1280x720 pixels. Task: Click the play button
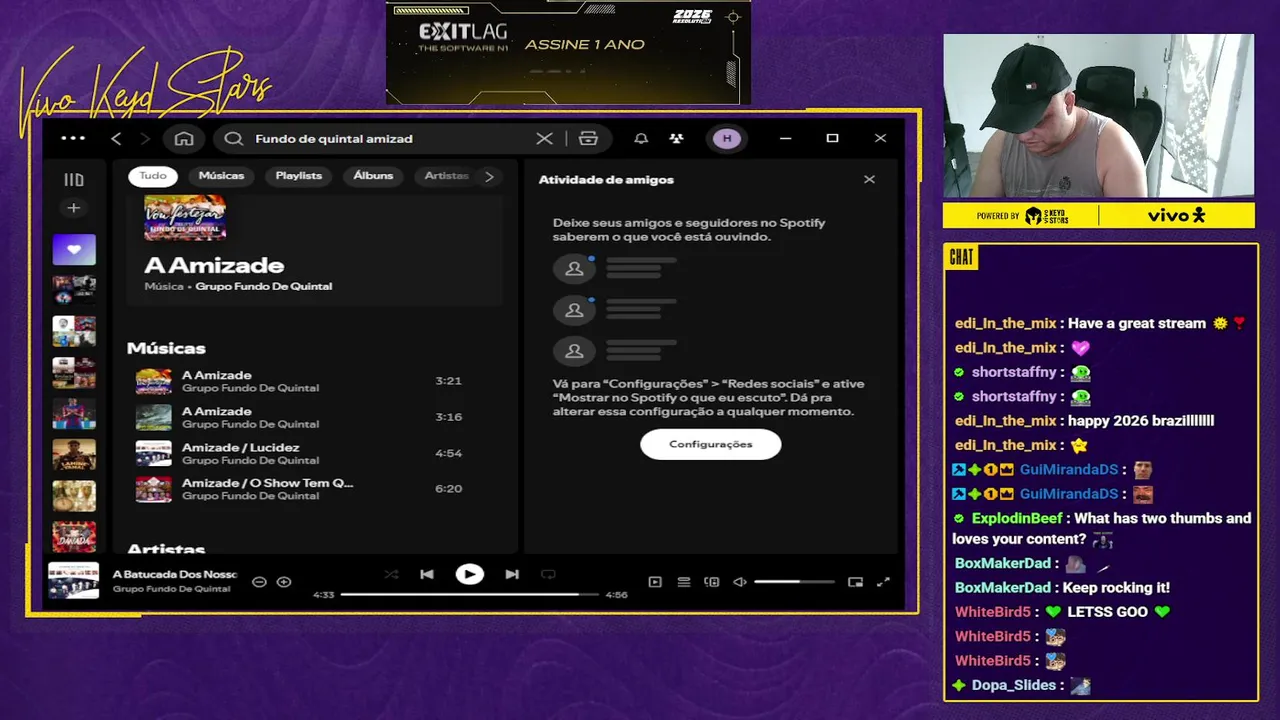click(x=469, y=574)
